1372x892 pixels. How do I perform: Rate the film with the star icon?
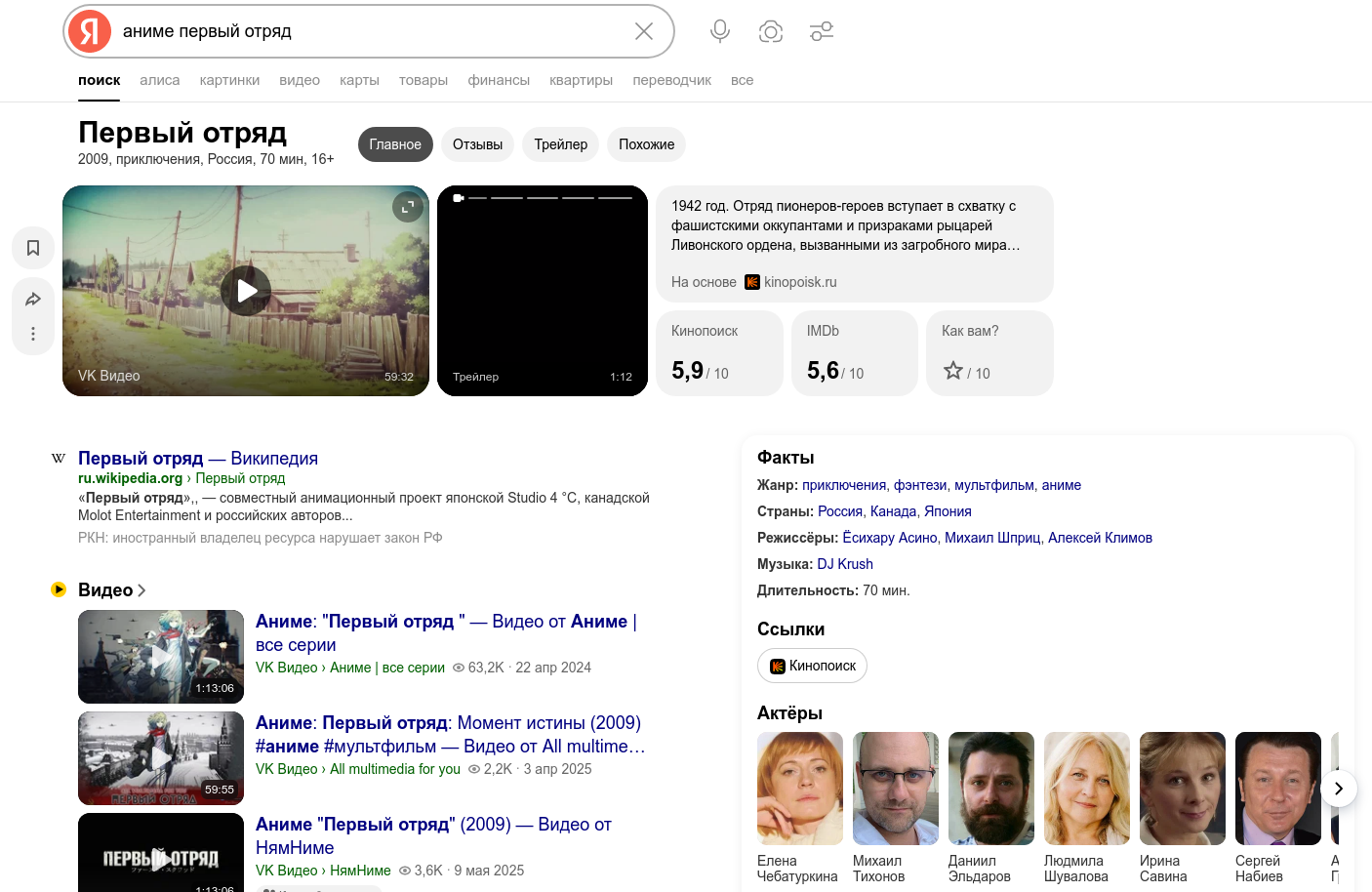click(953, 371)
